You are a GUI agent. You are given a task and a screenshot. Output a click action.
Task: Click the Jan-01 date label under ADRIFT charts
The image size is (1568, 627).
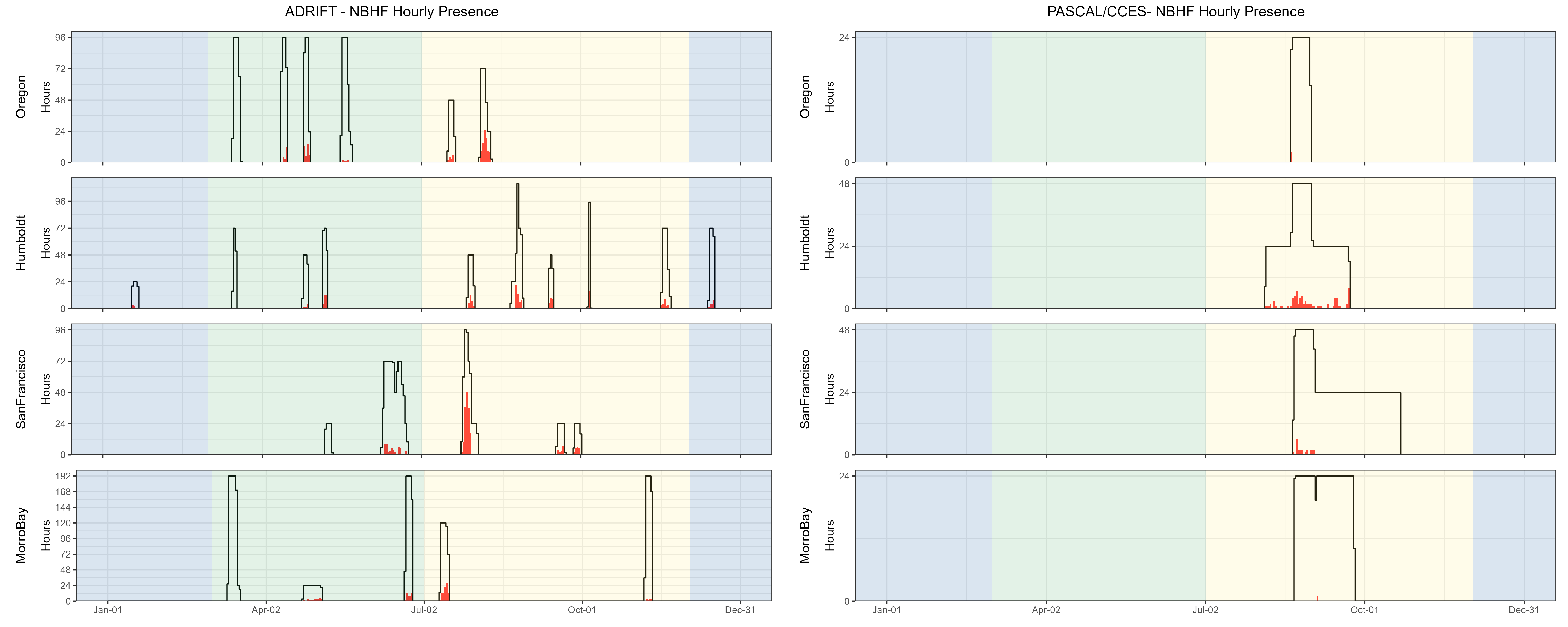(x=108, y=610)
